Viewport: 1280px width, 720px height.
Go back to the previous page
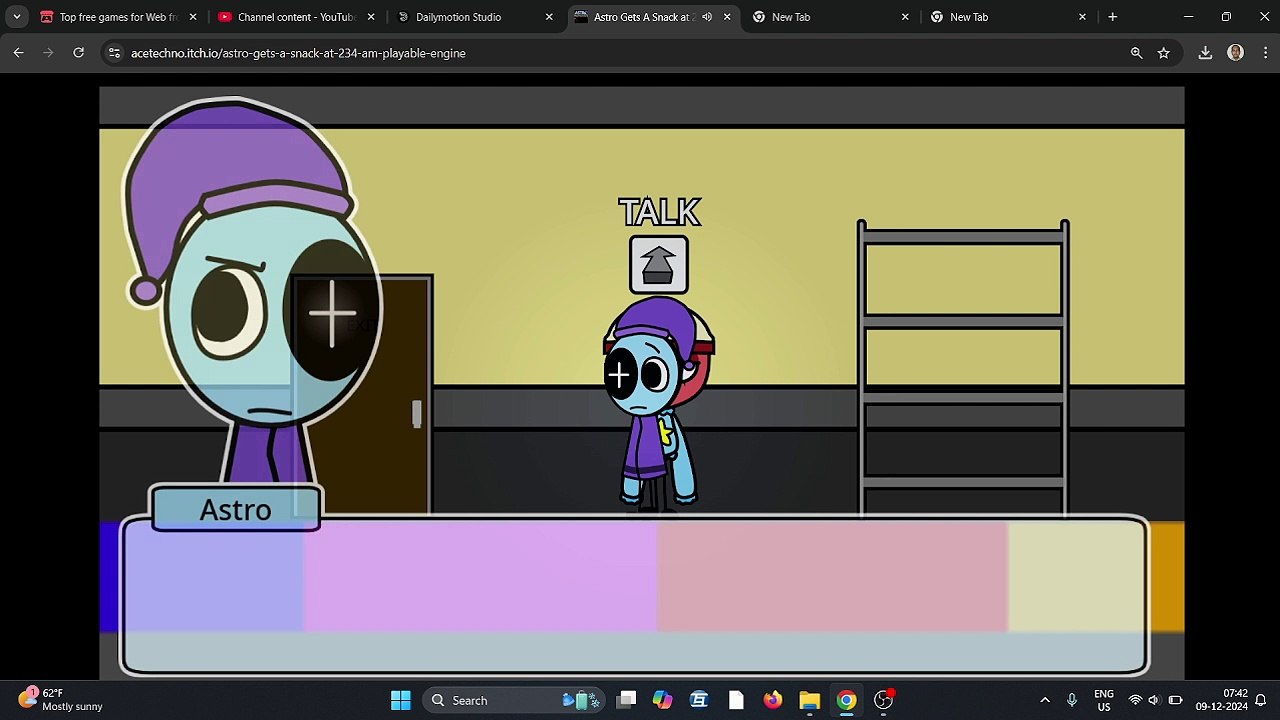coord(18,53)
